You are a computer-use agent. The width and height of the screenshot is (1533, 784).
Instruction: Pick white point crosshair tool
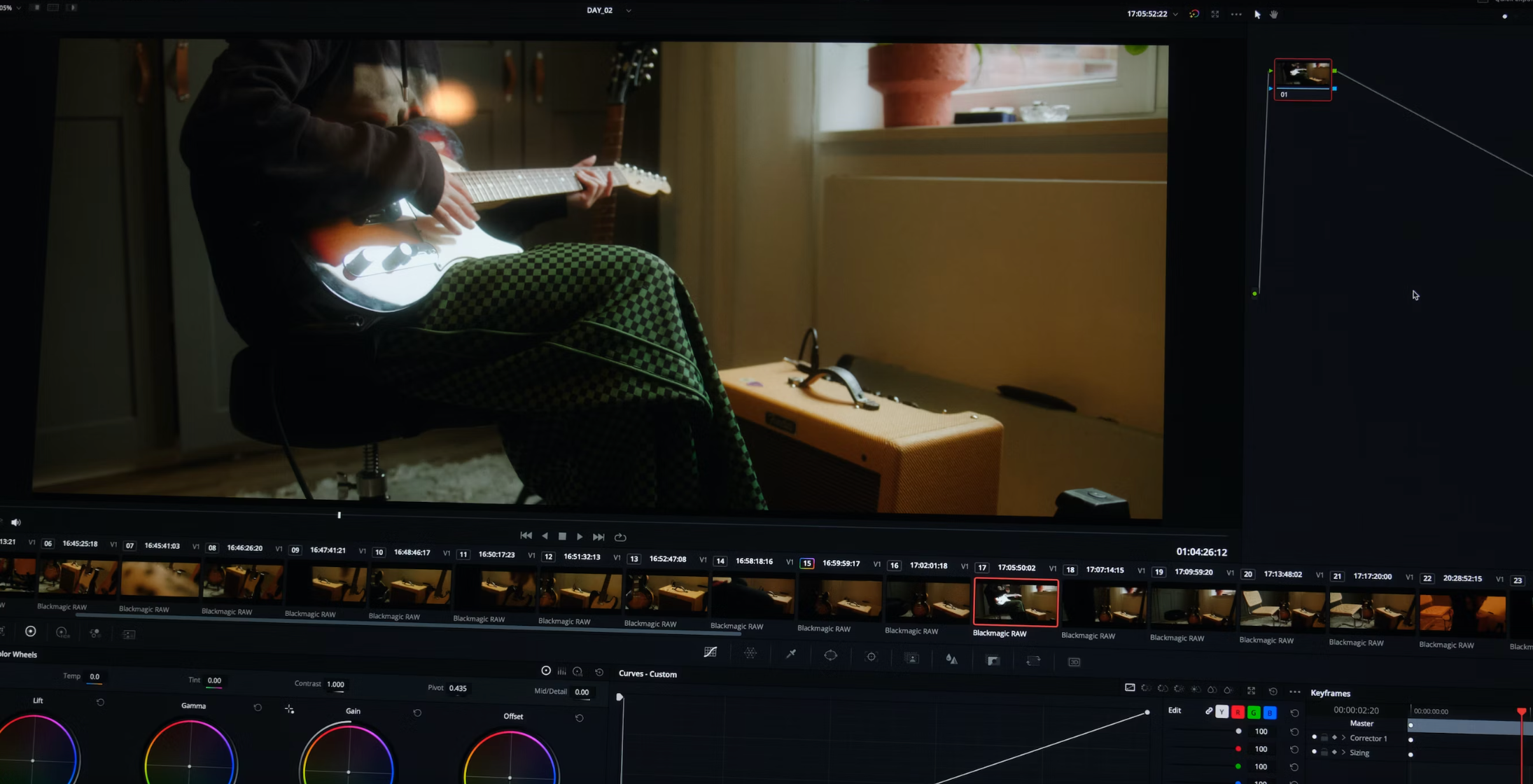click(x=290, y=710)
